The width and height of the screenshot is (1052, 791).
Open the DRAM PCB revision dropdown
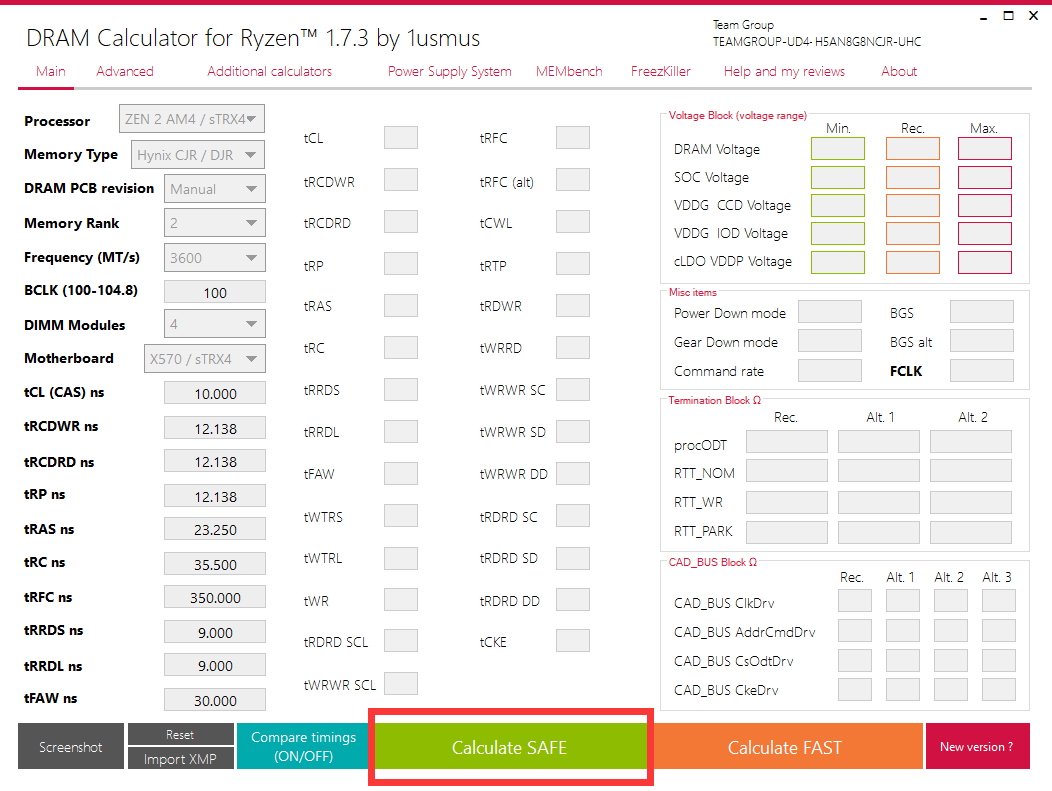[215, 189]
